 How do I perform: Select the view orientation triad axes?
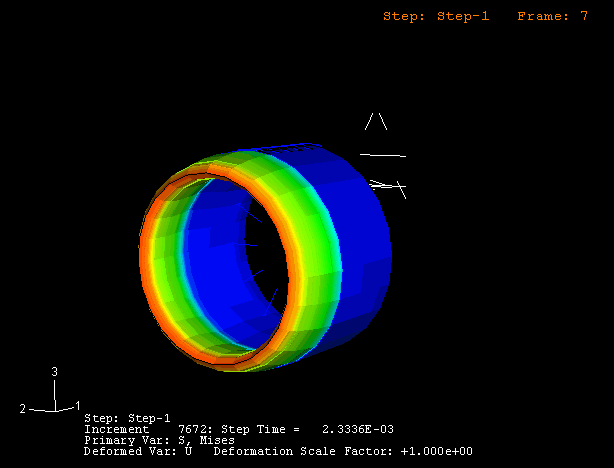(x=50, y=390)
